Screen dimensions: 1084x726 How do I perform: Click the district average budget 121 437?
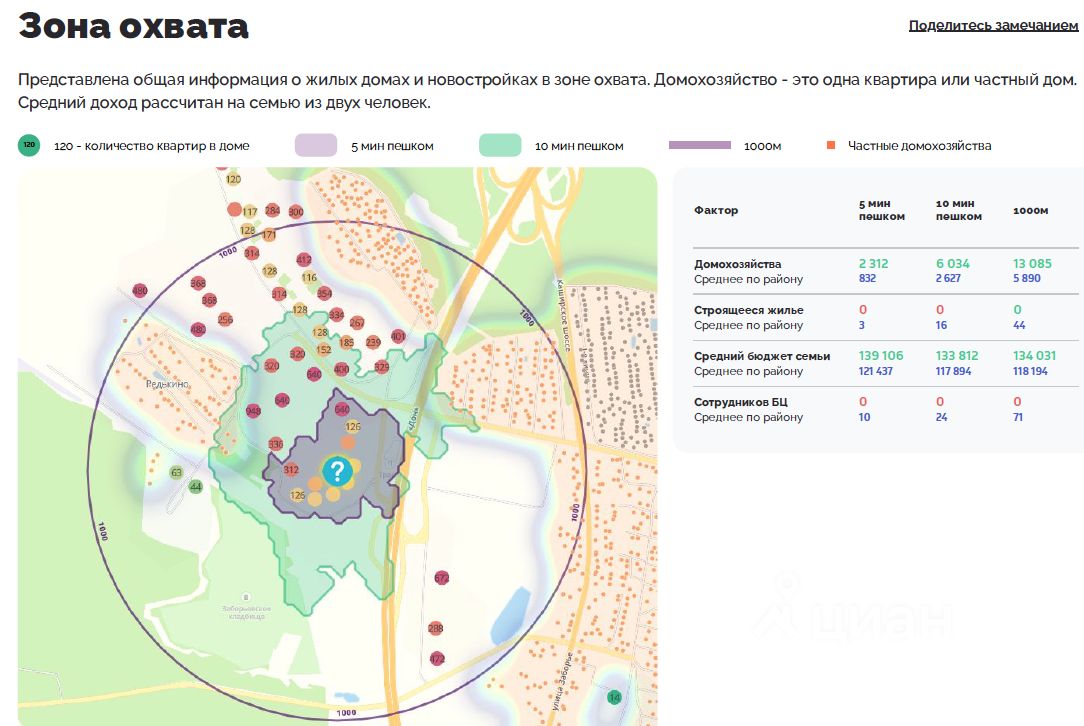click(875, 371)
